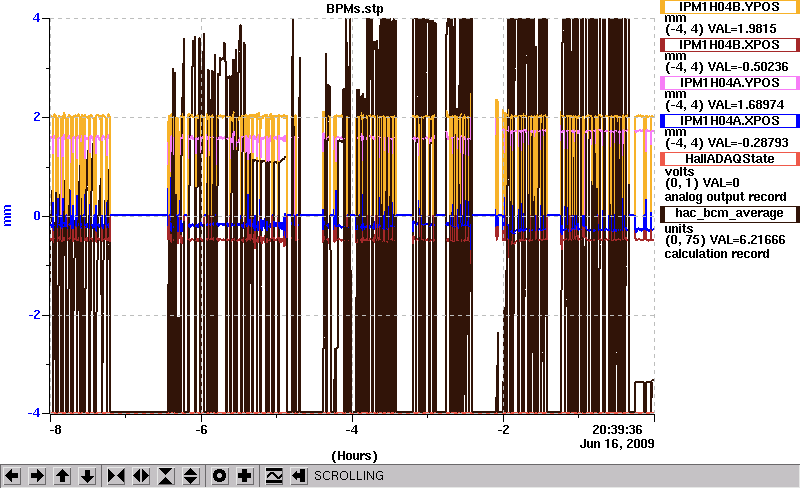Image resolution: width=800 pixels, height=488 pixels.
Task: Click the 'analog output record' description
Action: point(725,197)
